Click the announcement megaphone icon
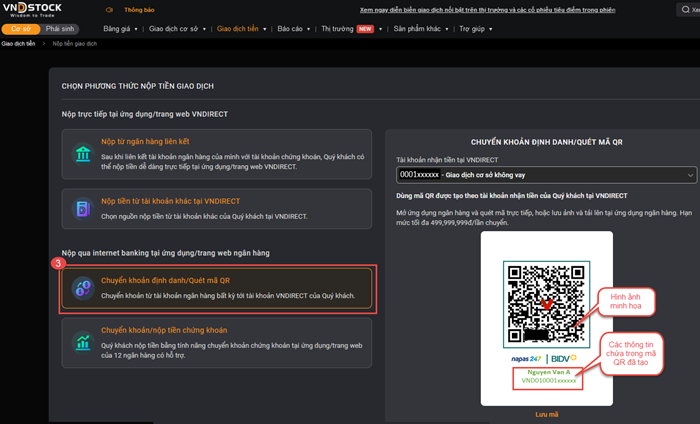Image resolution: width=700 pixels, height=424 pixels. click(109, 10)
